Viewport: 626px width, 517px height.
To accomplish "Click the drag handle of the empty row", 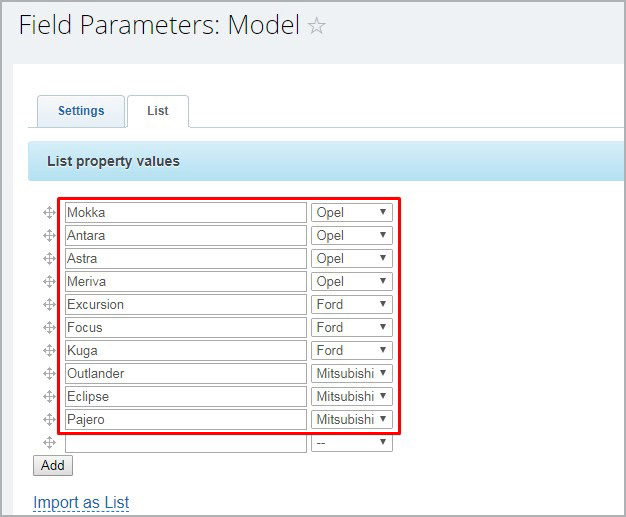I will pyautogui.click(x=49, y=442).
